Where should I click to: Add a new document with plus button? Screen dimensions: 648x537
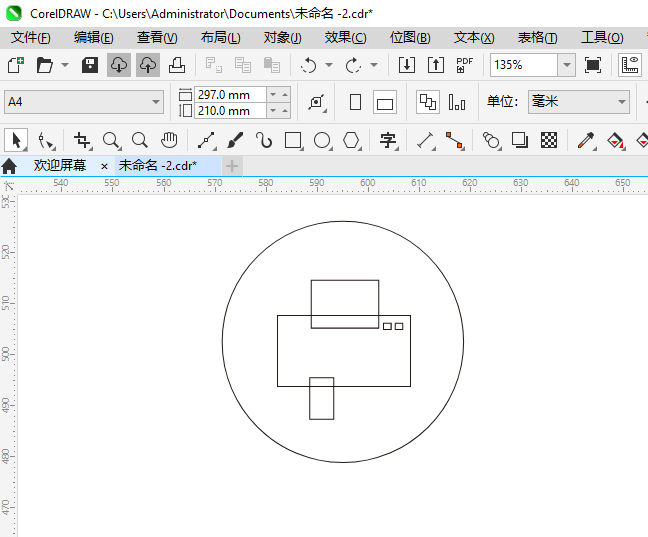point(232,166)
